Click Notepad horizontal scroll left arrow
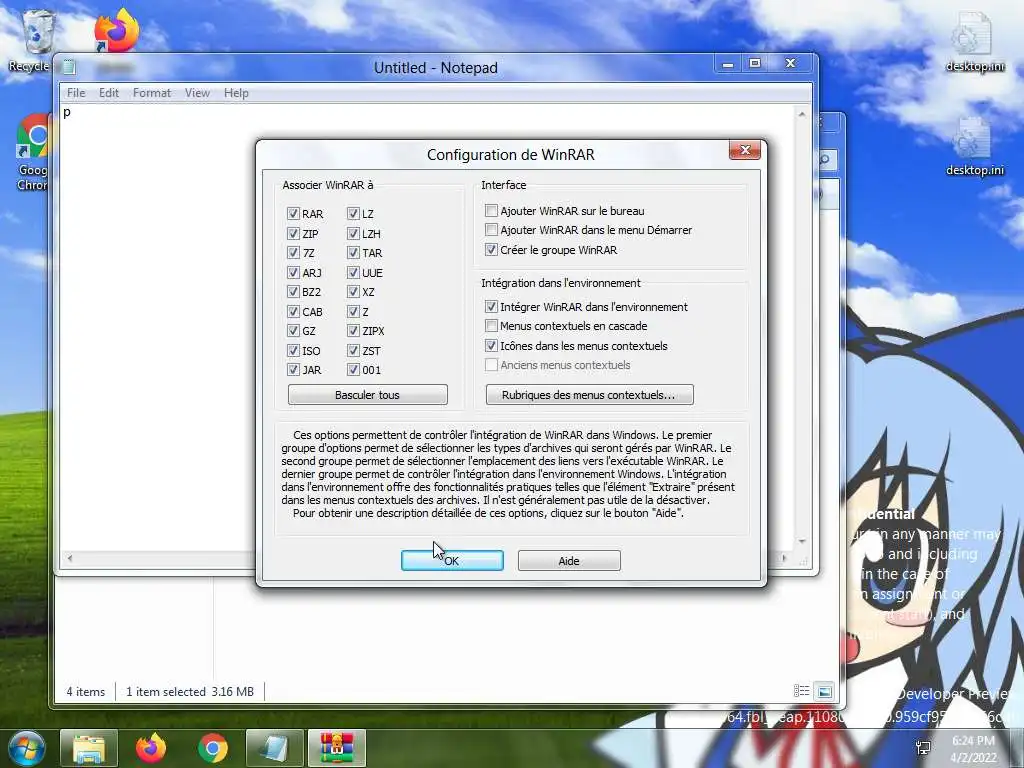Viewport: 1024px width, 768px height. tap(69, 558)
